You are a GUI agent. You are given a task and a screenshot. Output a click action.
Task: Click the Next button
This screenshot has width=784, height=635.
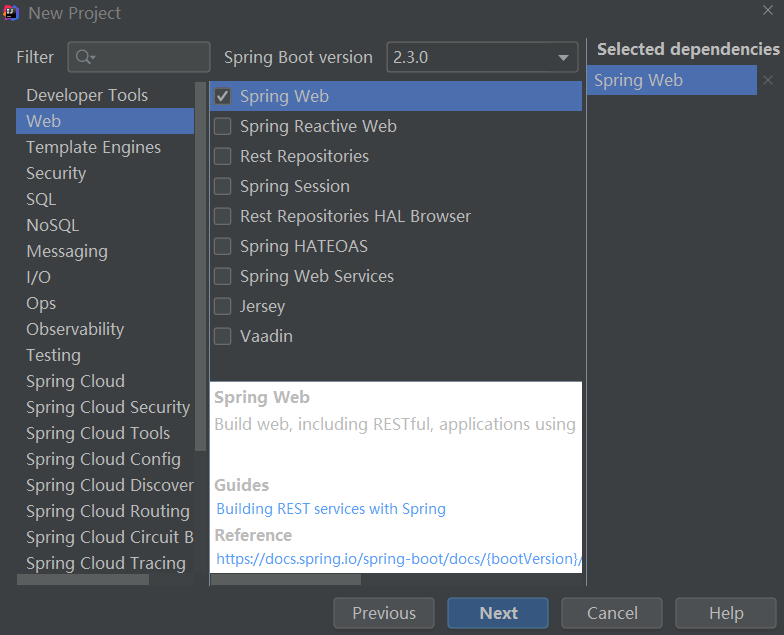(x=498, y=613)
